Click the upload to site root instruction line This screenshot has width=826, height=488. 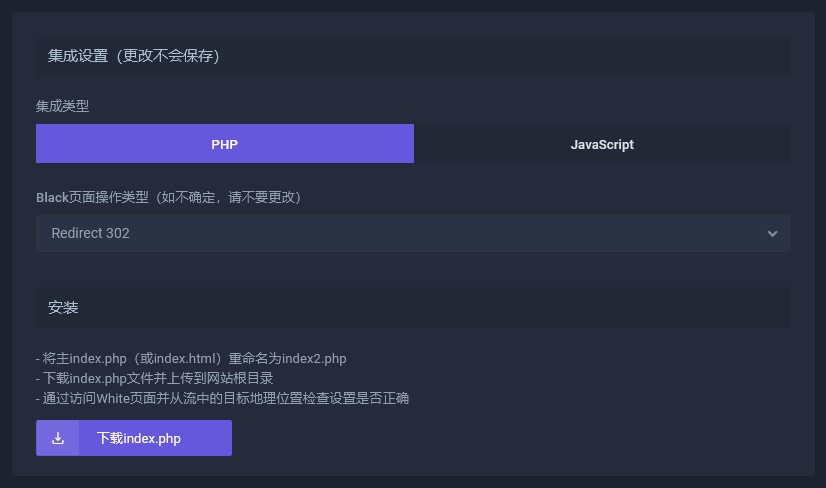[x=154, y=379]
